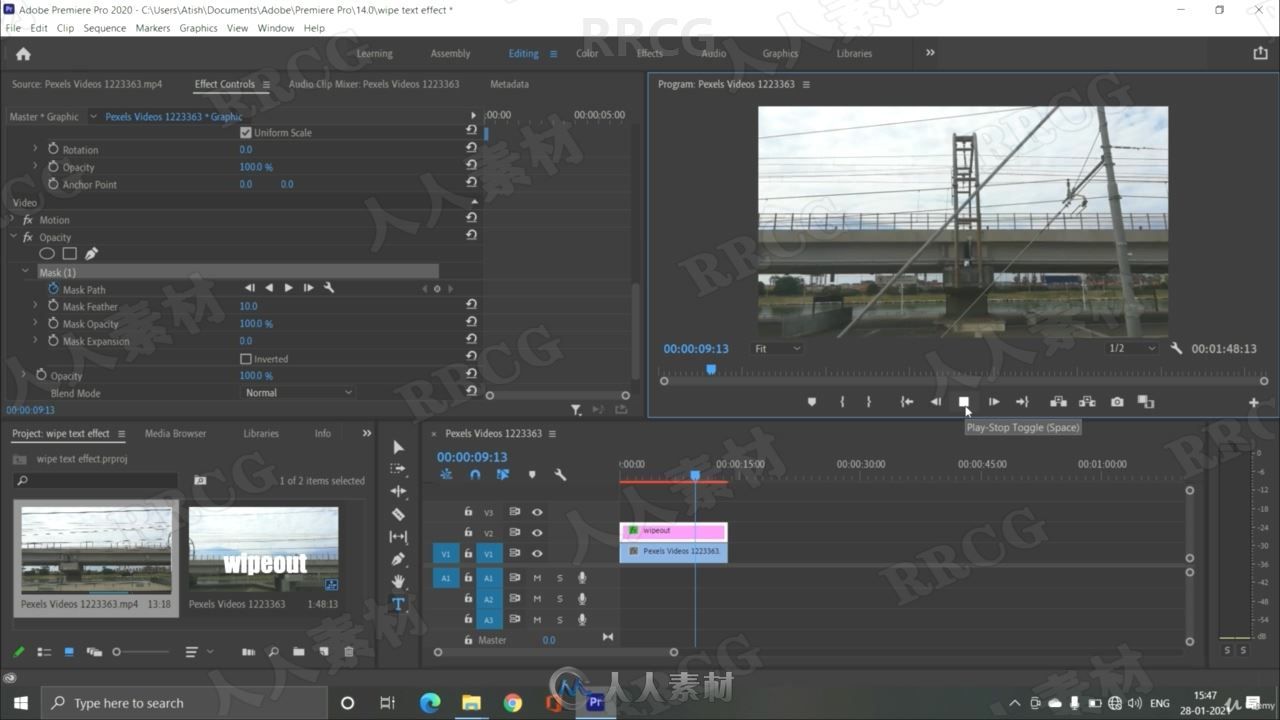The height and width of the screenshot is (720, 1280).
Task: Collapse the Opacity fx effect
Action: [14, 237]
